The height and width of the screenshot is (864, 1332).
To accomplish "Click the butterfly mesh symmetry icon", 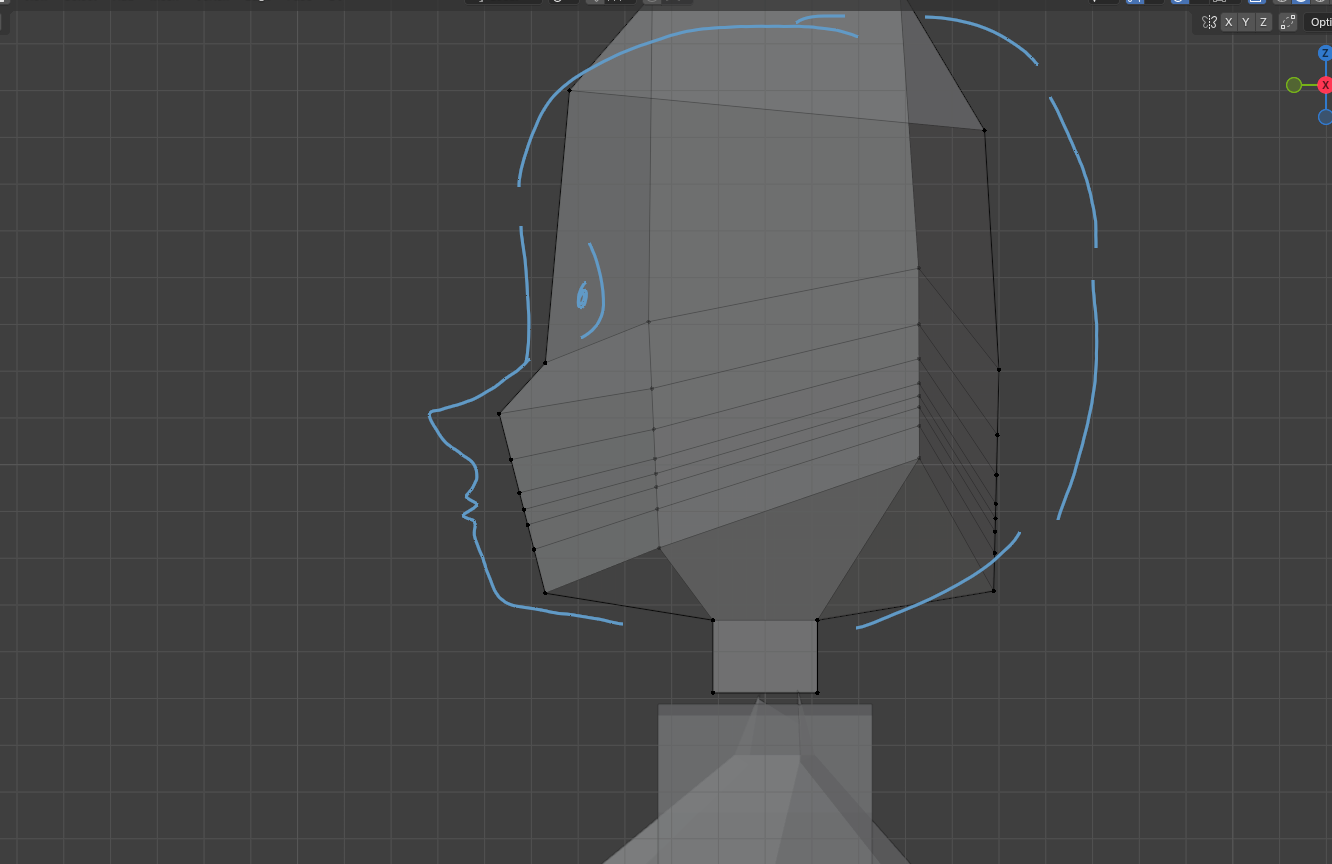I will point(1209,22).
